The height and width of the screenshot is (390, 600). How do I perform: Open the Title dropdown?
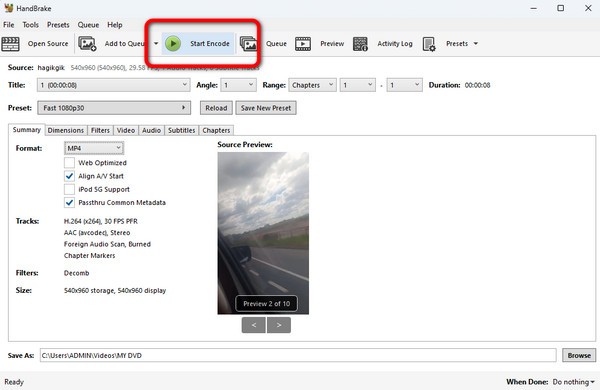114,85
